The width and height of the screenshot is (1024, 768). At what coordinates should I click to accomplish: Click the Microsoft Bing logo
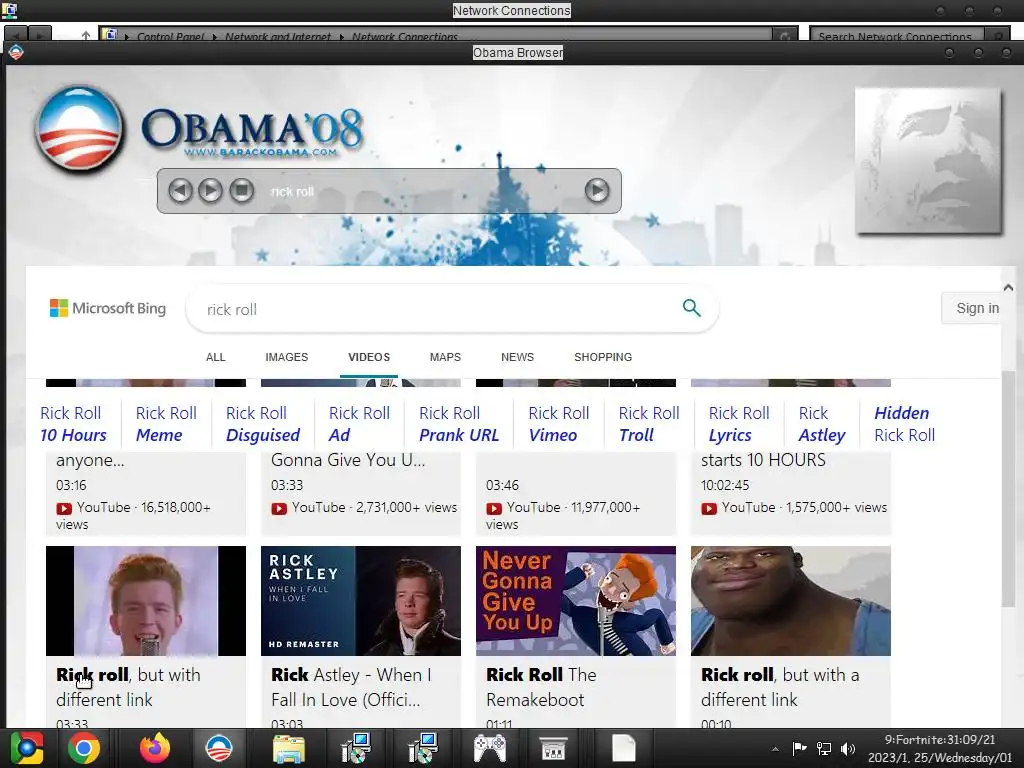108,308
